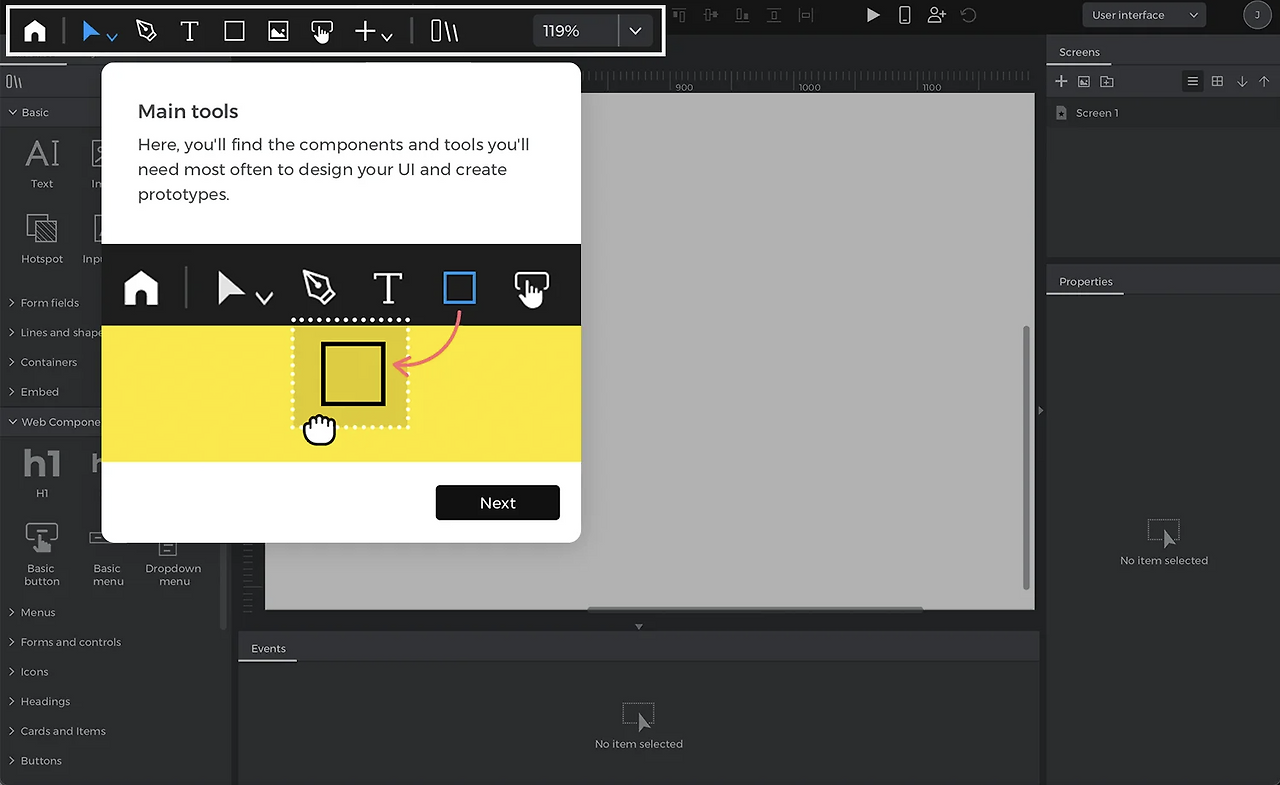The image size is (1280, 785).
Task: Select the Pen tool
Action: coord(146,31)
